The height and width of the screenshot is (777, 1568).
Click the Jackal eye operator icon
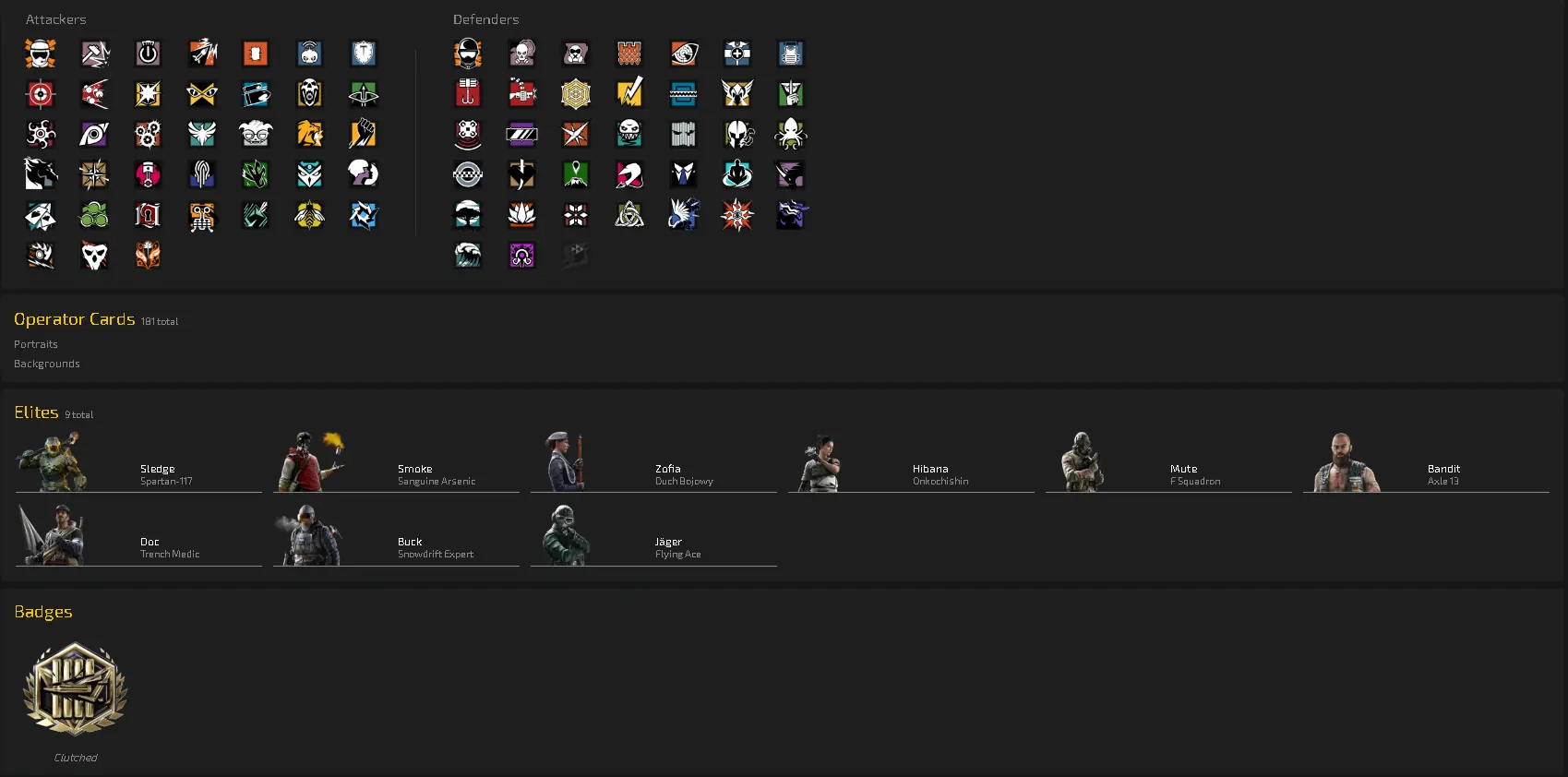(x=94, y=135)
